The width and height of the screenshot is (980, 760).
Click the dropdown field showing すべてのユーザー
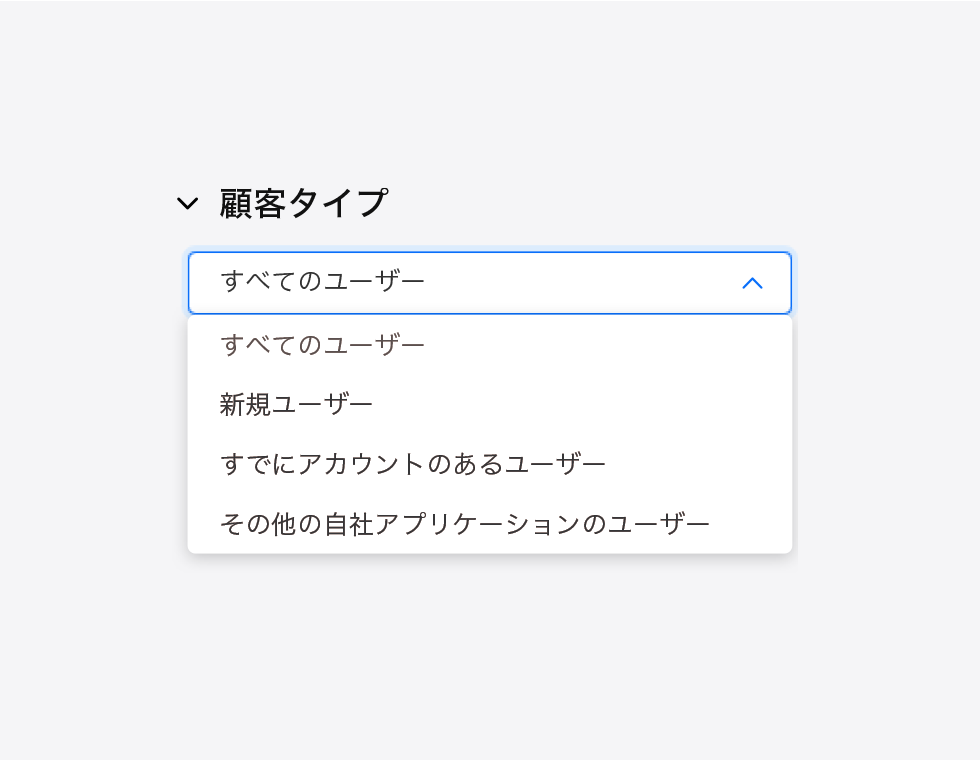[489, 283]
